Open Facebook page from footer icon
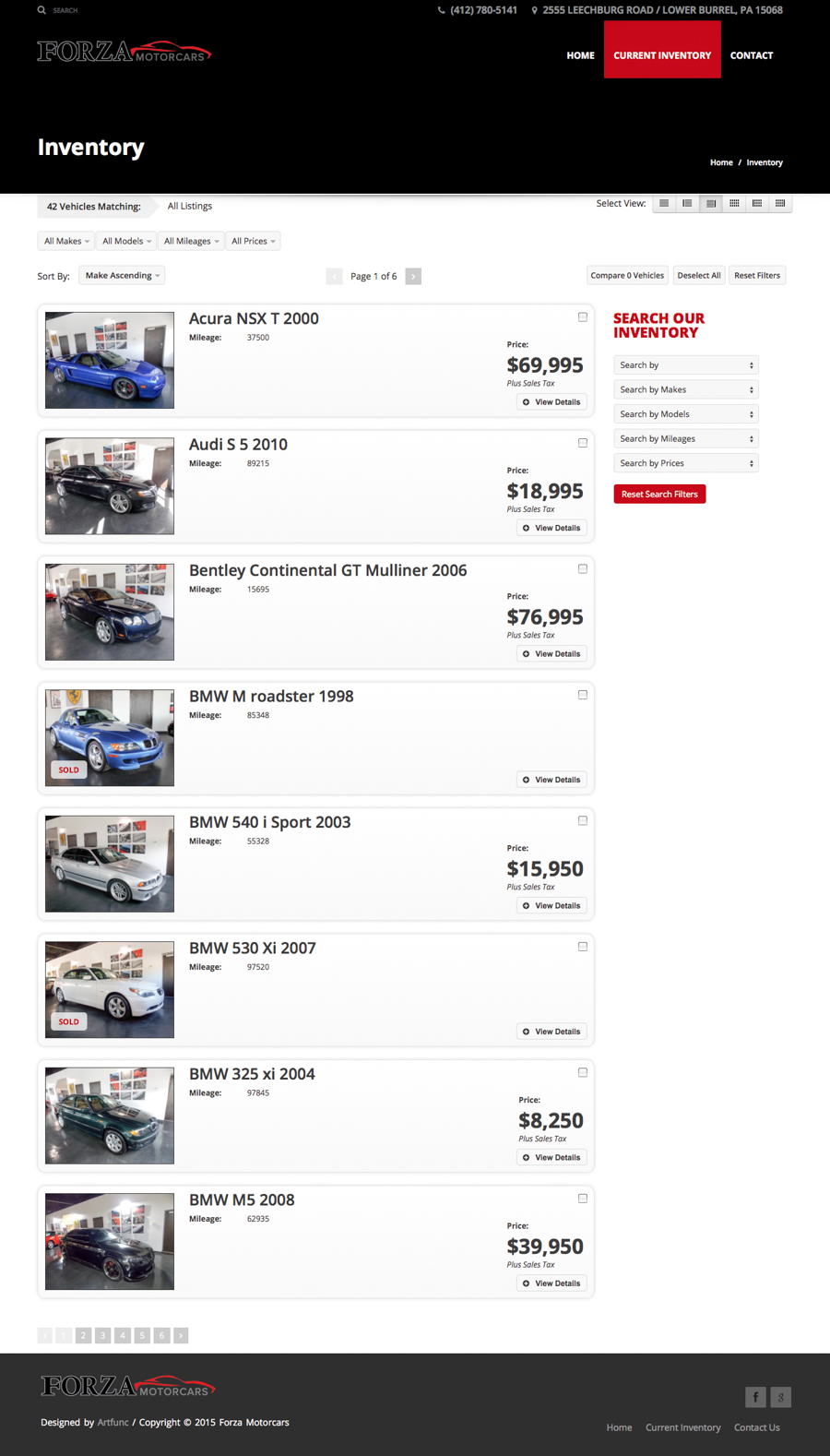The width and height of the screenshot is (830, 1456). point(755,1397)
